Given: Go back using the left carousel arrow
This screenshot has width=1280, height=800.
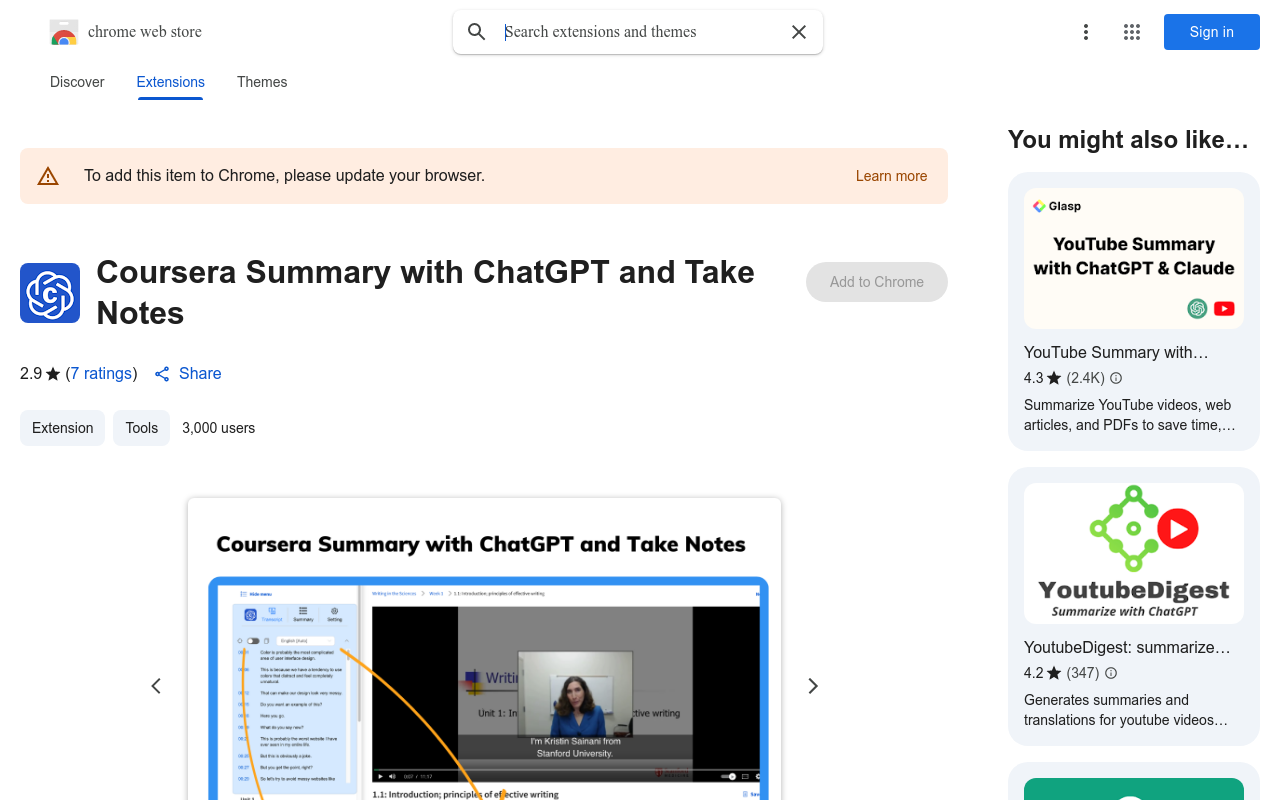Looking at the screenshot, I should coord(156,686).
